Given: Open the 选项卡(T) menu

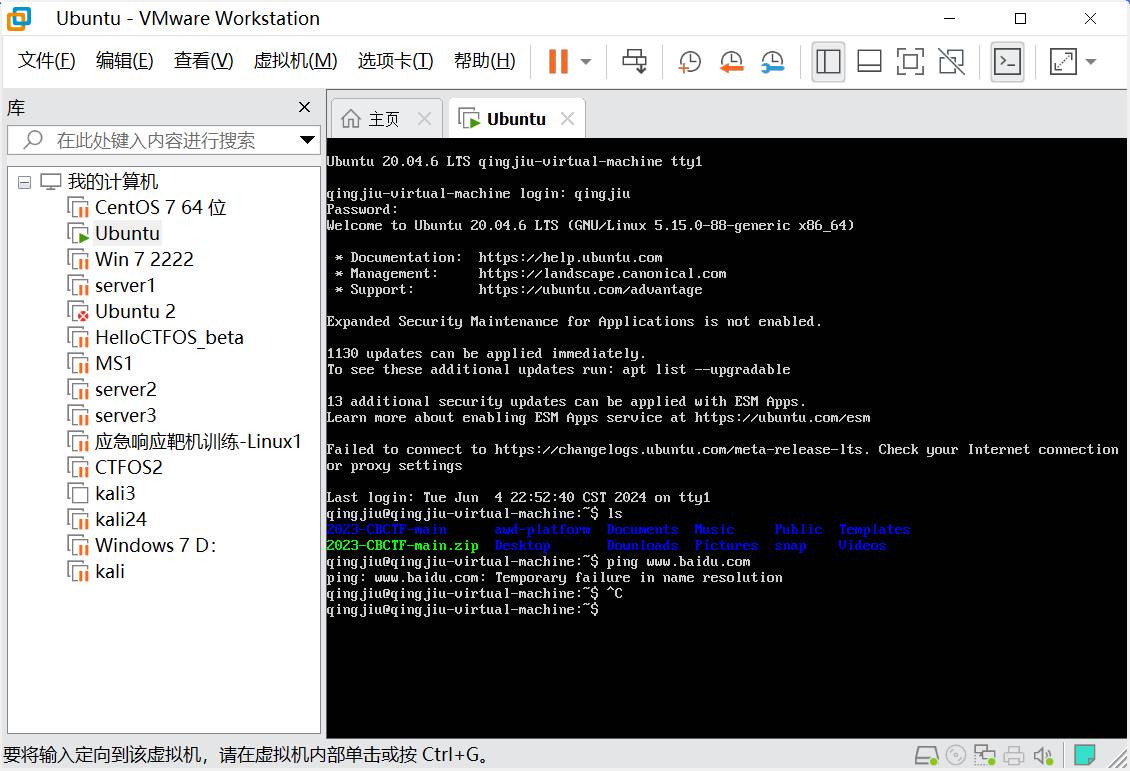Looking at the screenshot, I should point(395,61).
